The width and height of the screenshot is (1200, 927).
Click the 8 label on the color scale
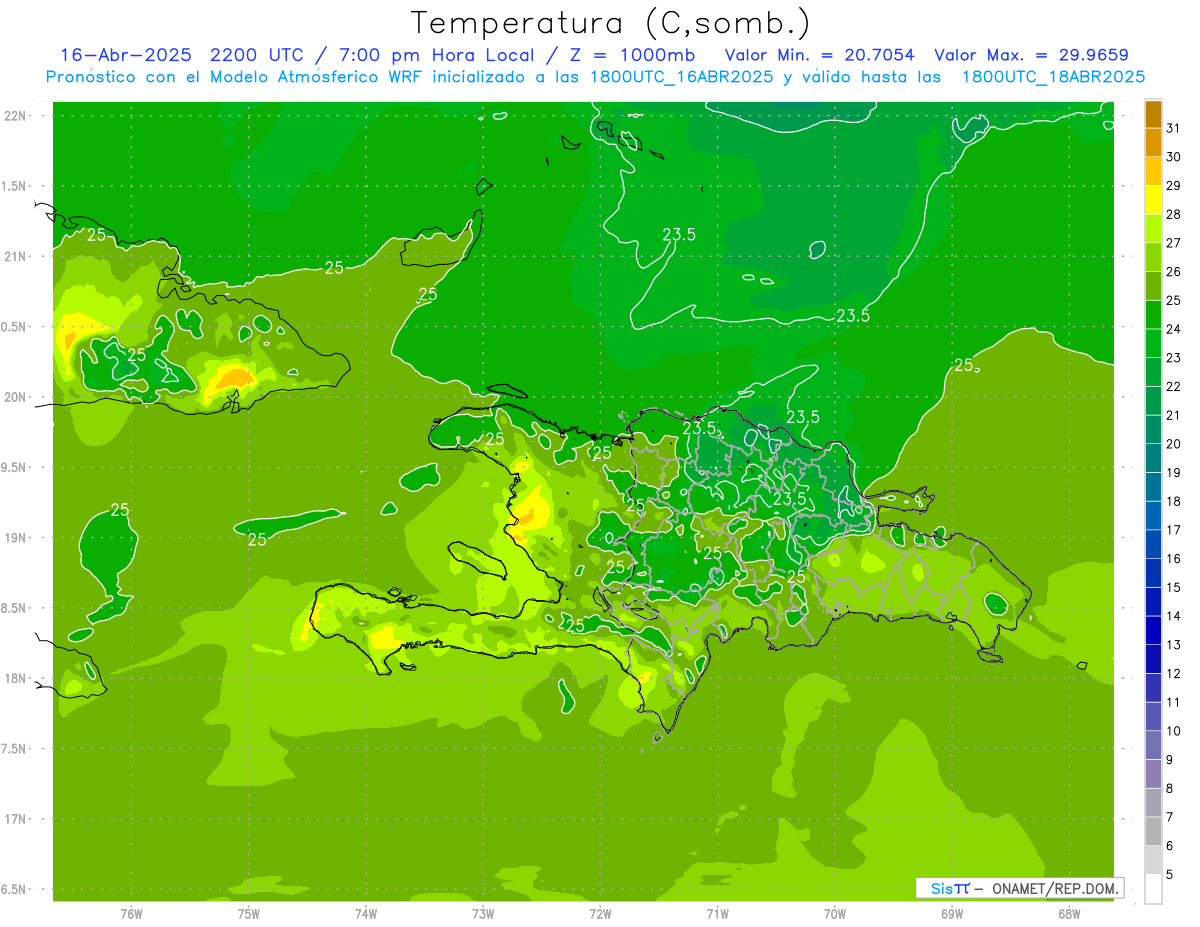[1170, 789]
